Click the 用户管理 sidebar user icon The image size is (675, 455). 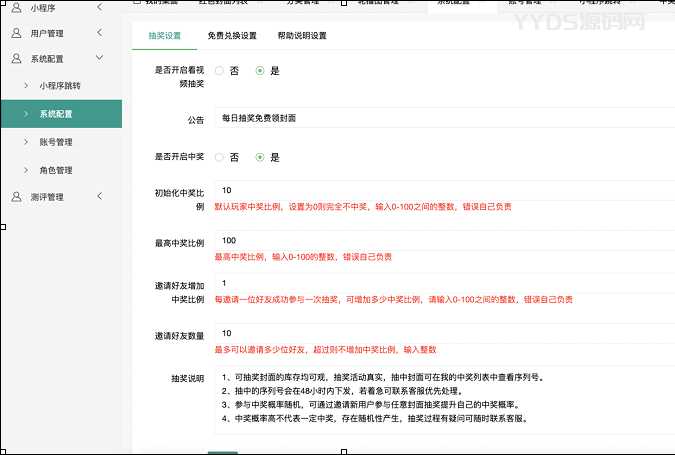tap(16, 33)
